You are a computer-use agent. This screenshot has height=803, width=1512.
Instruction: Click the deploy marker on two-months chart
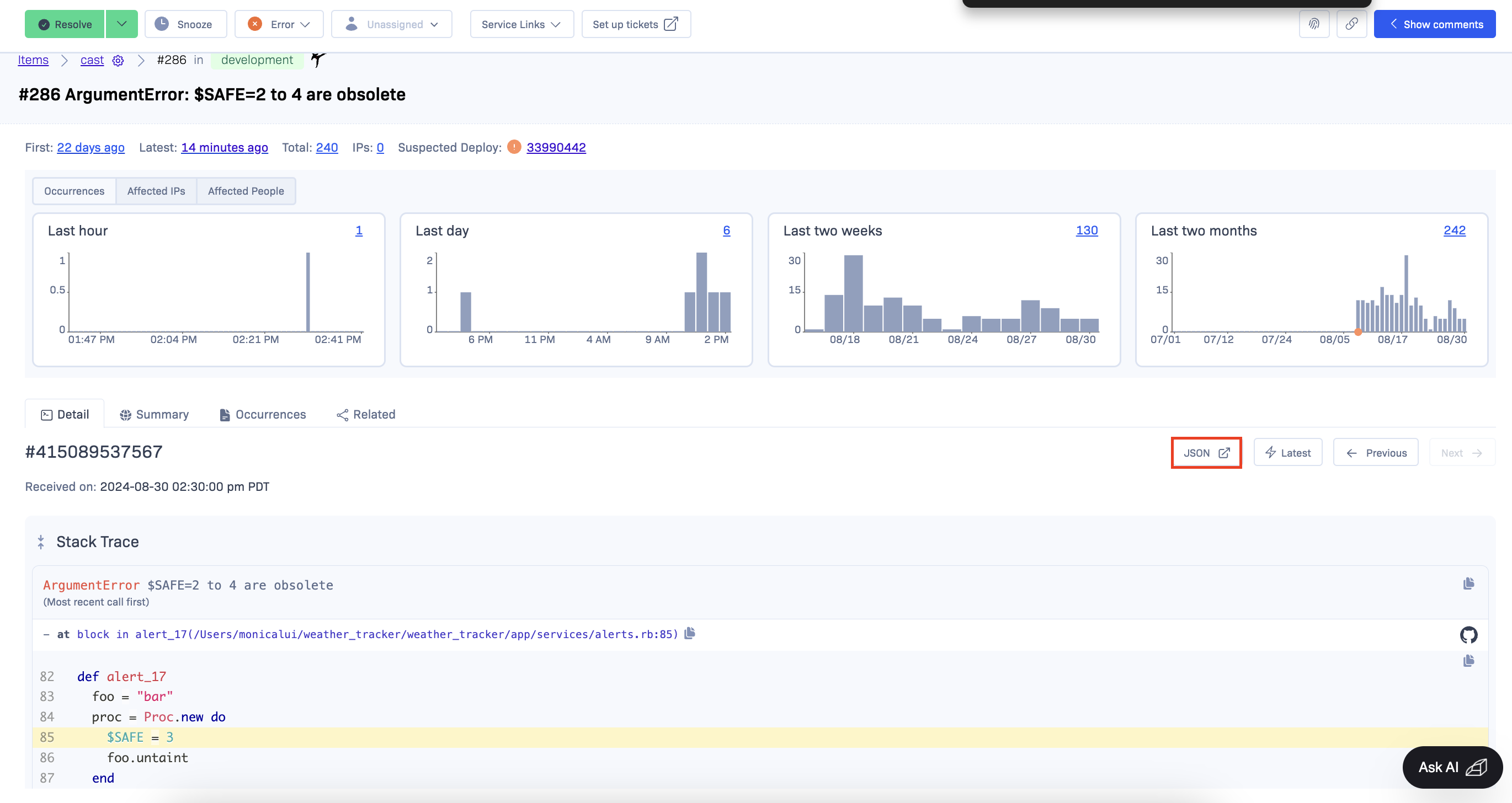click(1357, 332)
